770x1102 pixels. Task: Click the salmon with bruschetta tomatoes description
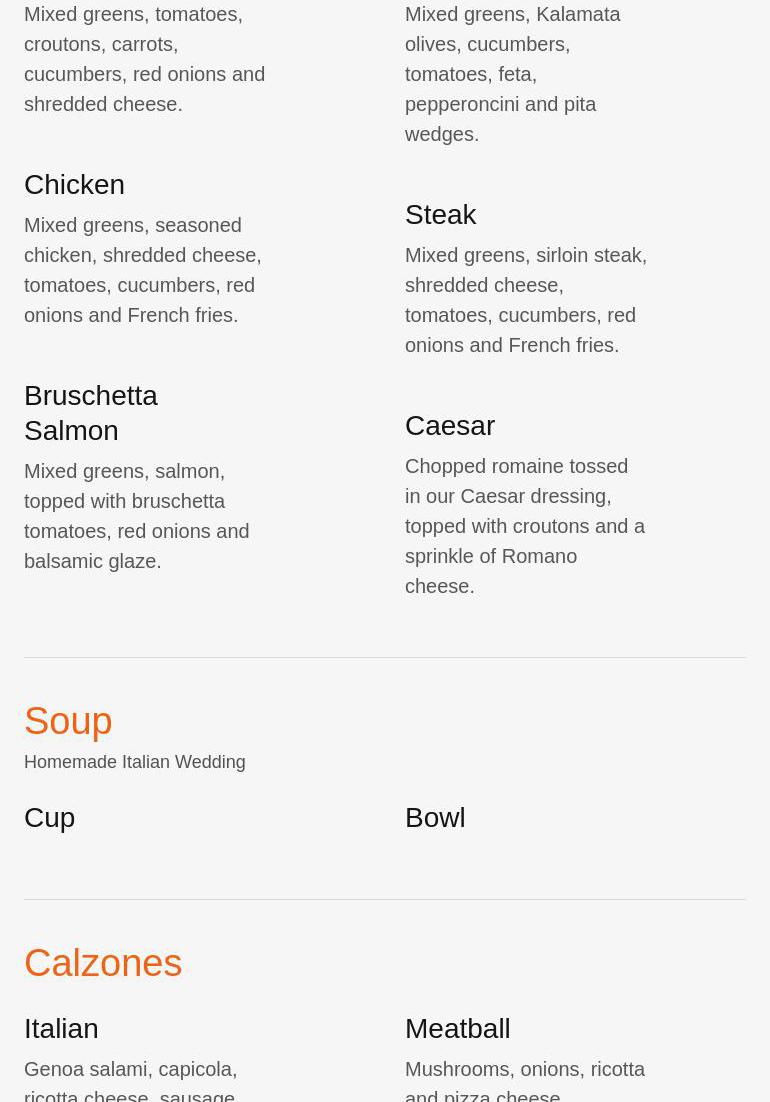[x=137, y=516]
